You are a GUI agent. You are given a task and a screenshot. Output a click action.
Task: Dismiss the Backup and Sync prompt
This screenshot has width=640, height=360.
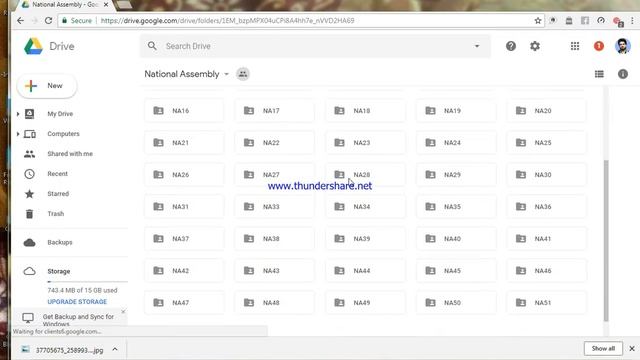pos(123,312)
